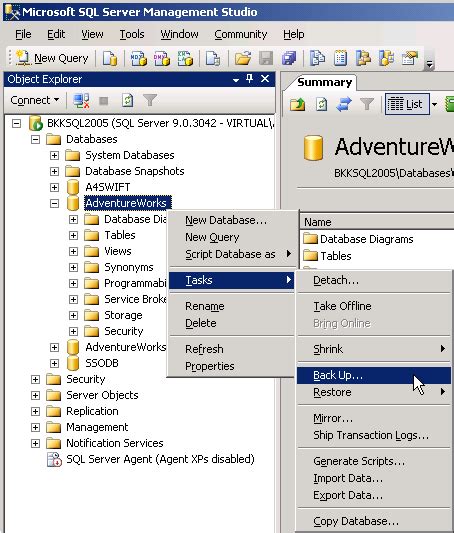
Task: Choose New Query in the context menu
Action: point(231,237)
